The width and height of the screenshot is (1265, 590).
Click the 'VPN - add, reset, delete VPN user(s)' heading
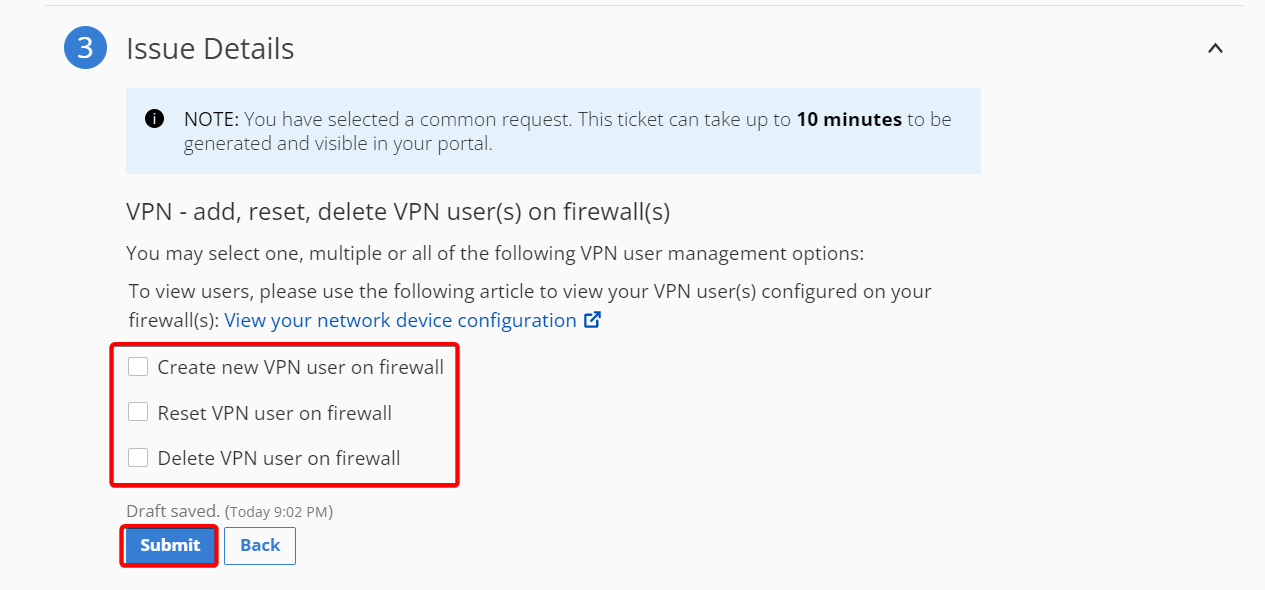pyautogui.click(x=398, y=212)
